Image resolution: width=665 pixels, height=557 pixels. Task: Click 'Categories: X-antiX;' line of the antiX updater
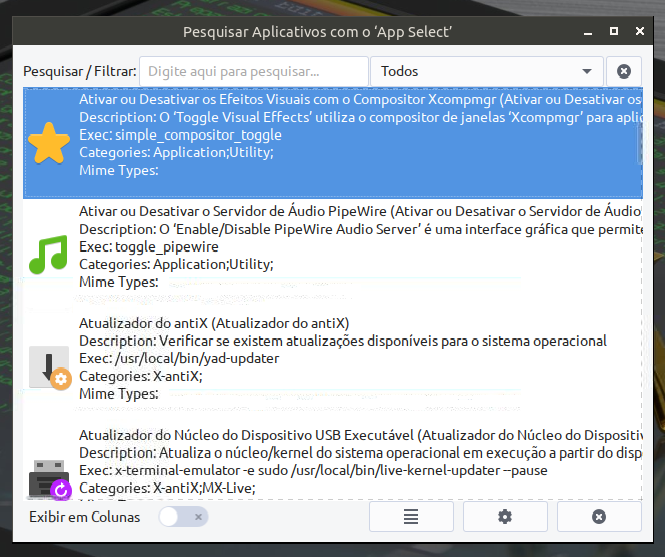click(141, 376)
